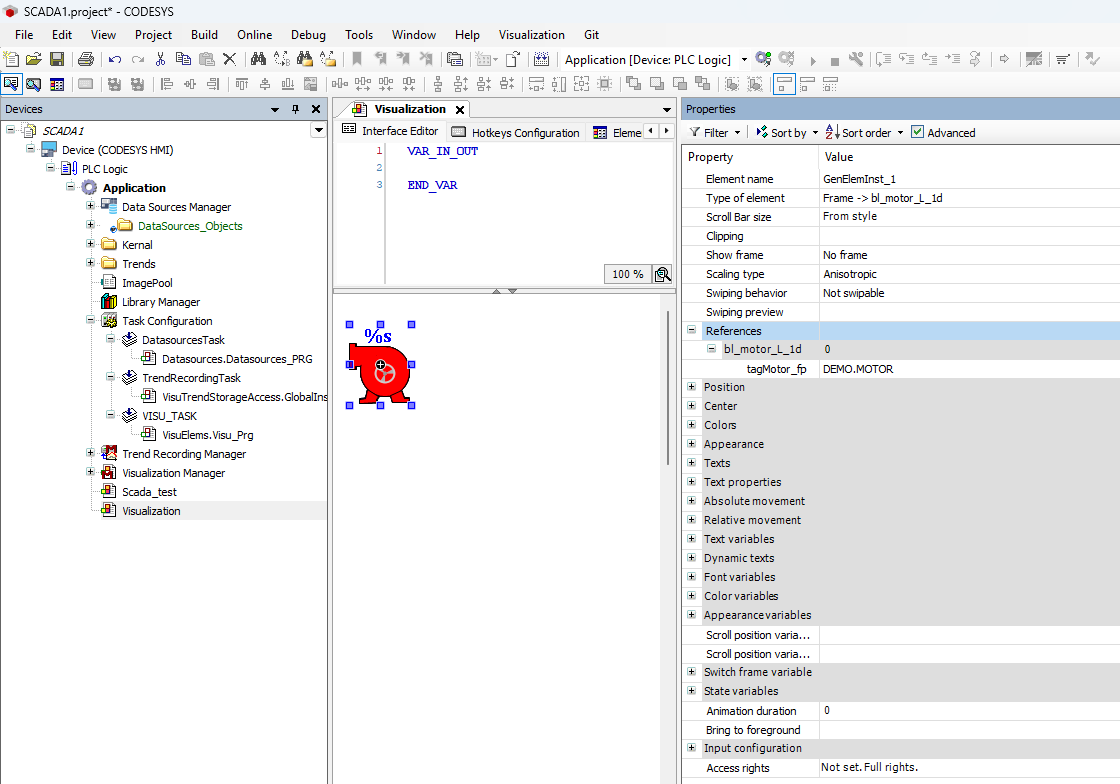Click the Align Left icon
1120x784 pixels.
pyautogui.click(x=166, y=84)
